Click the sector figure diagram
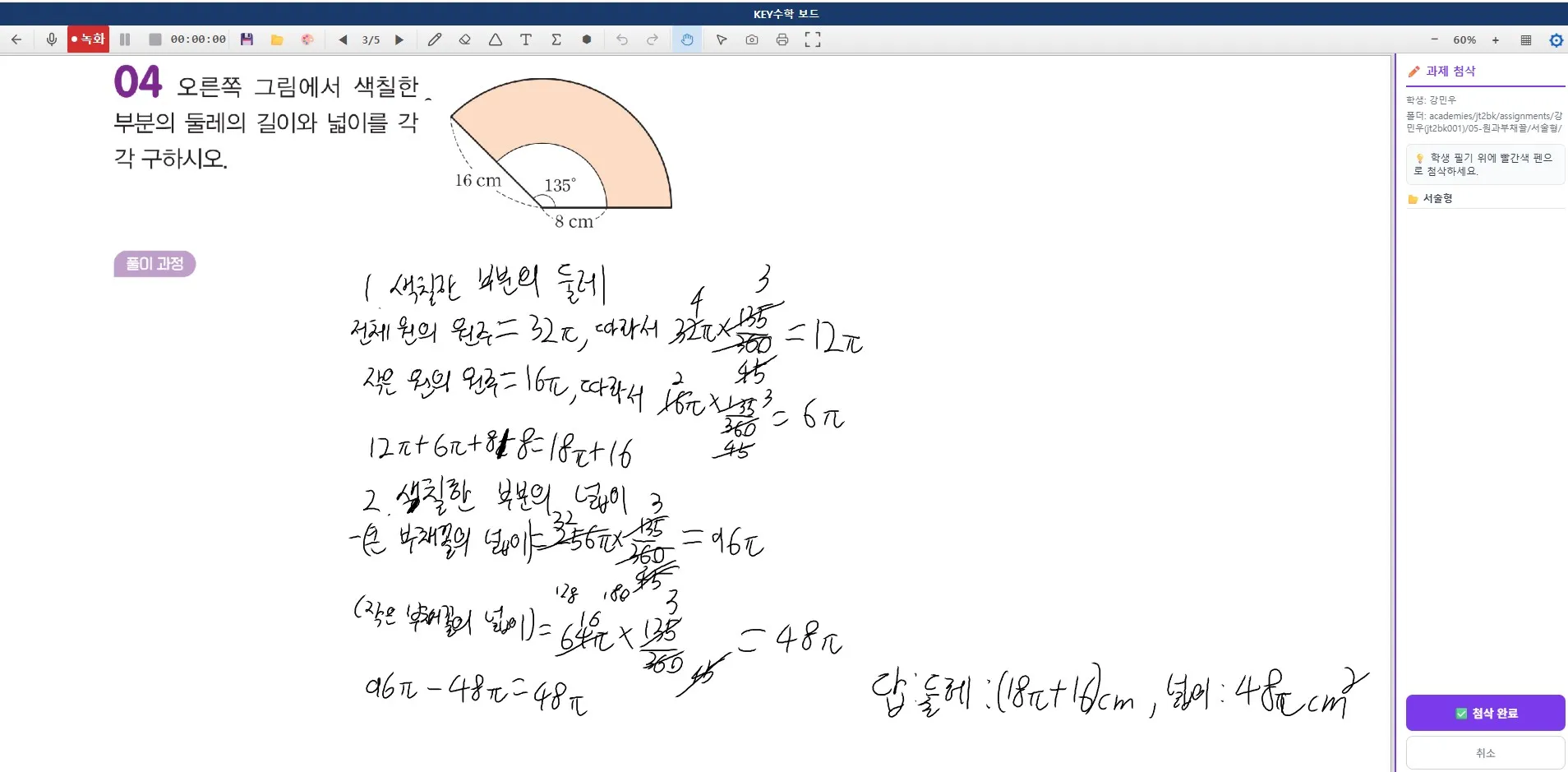This screenshot has width=1568, height=772. tap(561, 154)
